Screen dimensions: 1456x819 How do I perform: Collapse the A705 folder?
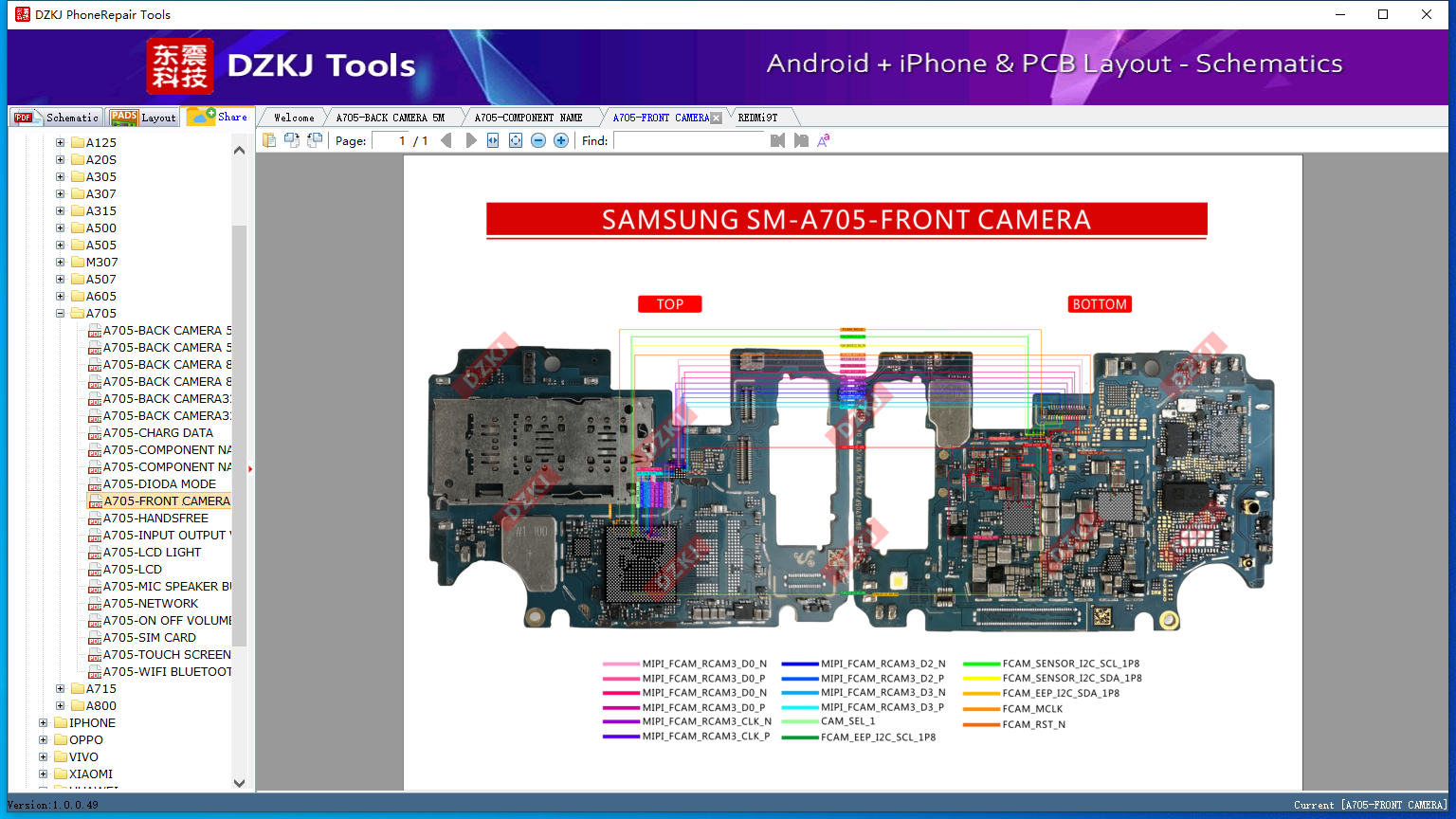pyautogui.click(x=60, y=314)
